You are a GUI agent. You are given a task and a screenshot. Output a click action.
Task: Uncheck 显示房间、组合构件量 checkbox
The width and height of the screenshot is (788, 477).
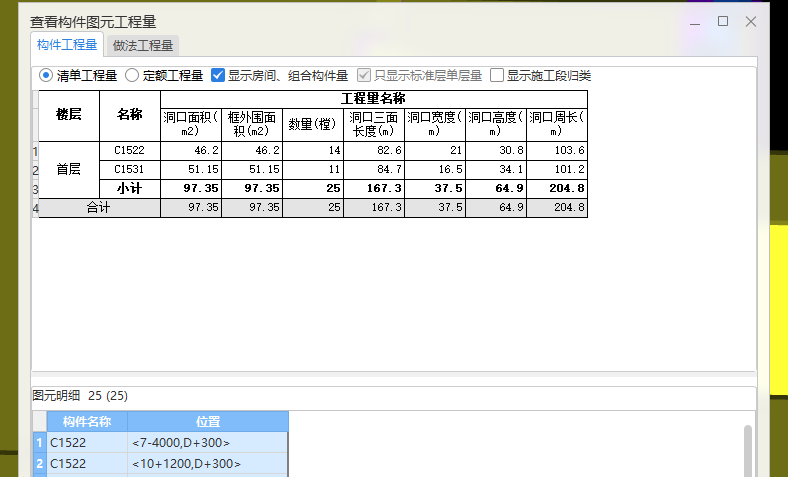coord(218,75)
